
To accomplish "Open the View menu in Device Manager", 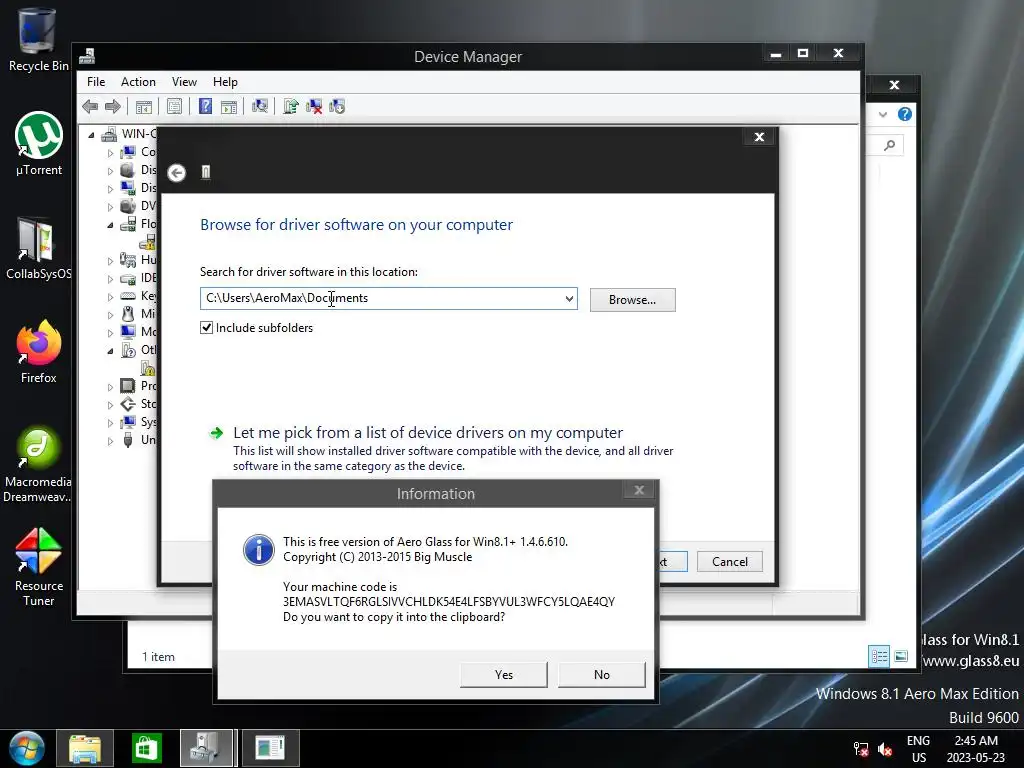I will (184, 82).
